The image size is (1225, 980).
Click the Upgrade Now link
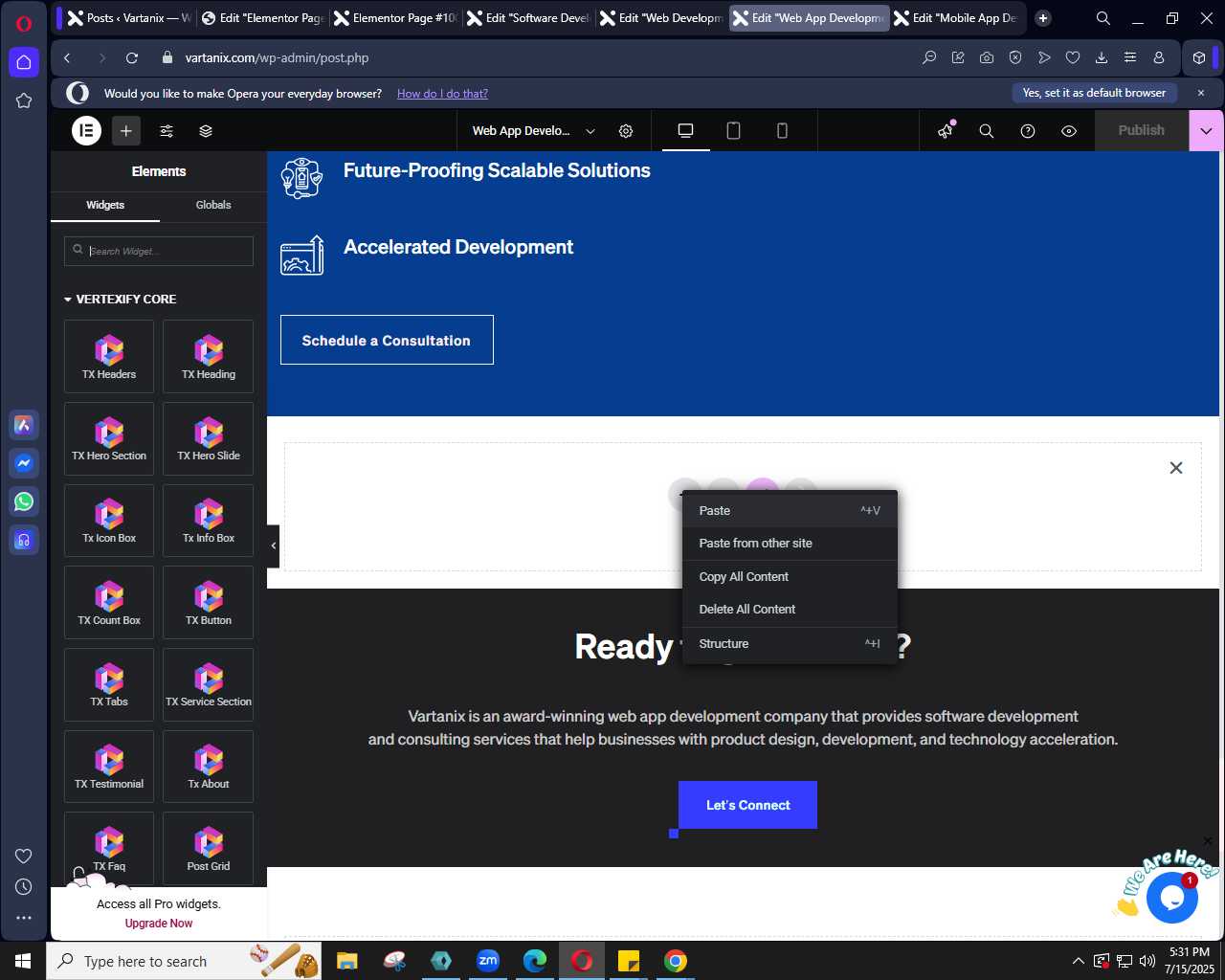pos(159,924)
